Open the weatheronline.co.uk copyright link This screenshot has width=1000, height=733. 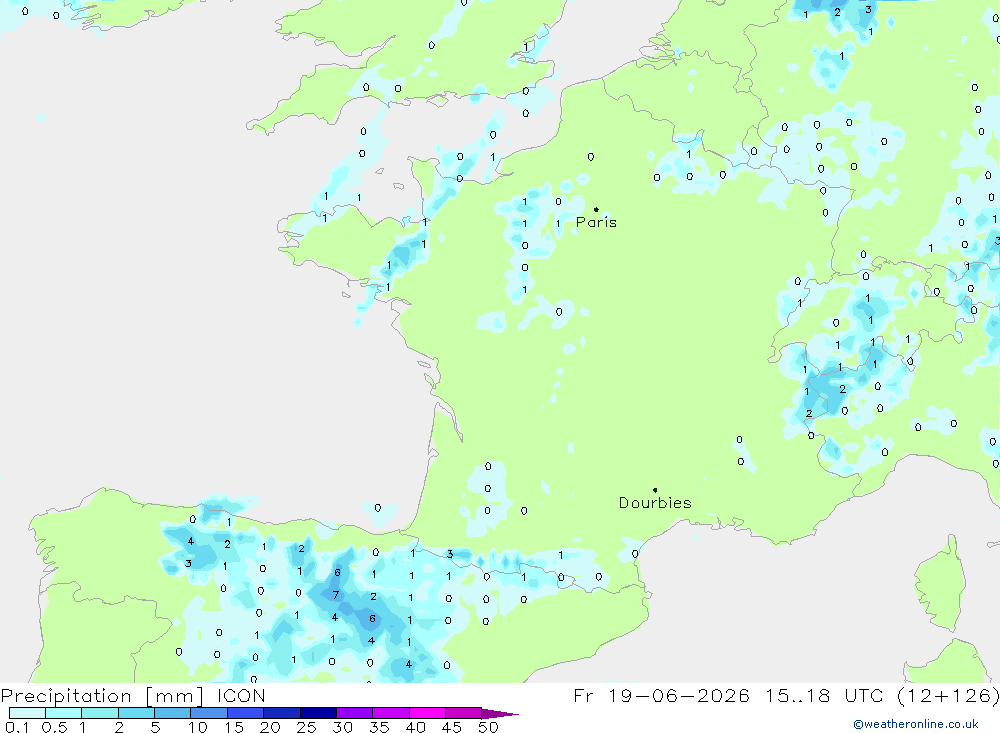(916, 724)
